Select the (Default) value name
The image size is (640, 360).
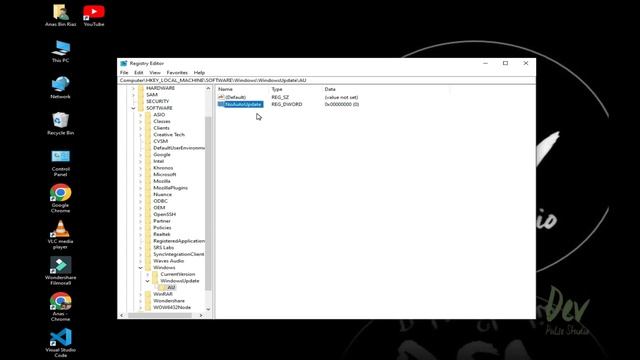[236, 97]
